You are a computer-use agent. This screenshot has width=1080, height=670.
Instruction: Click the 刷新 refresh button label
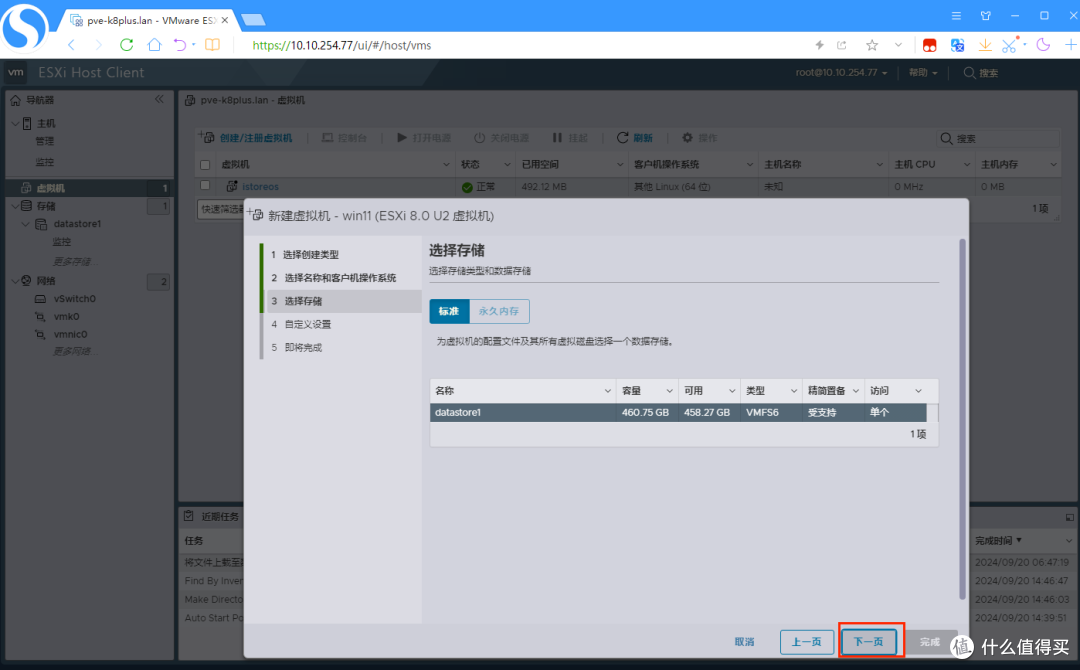tap(643, 138)
